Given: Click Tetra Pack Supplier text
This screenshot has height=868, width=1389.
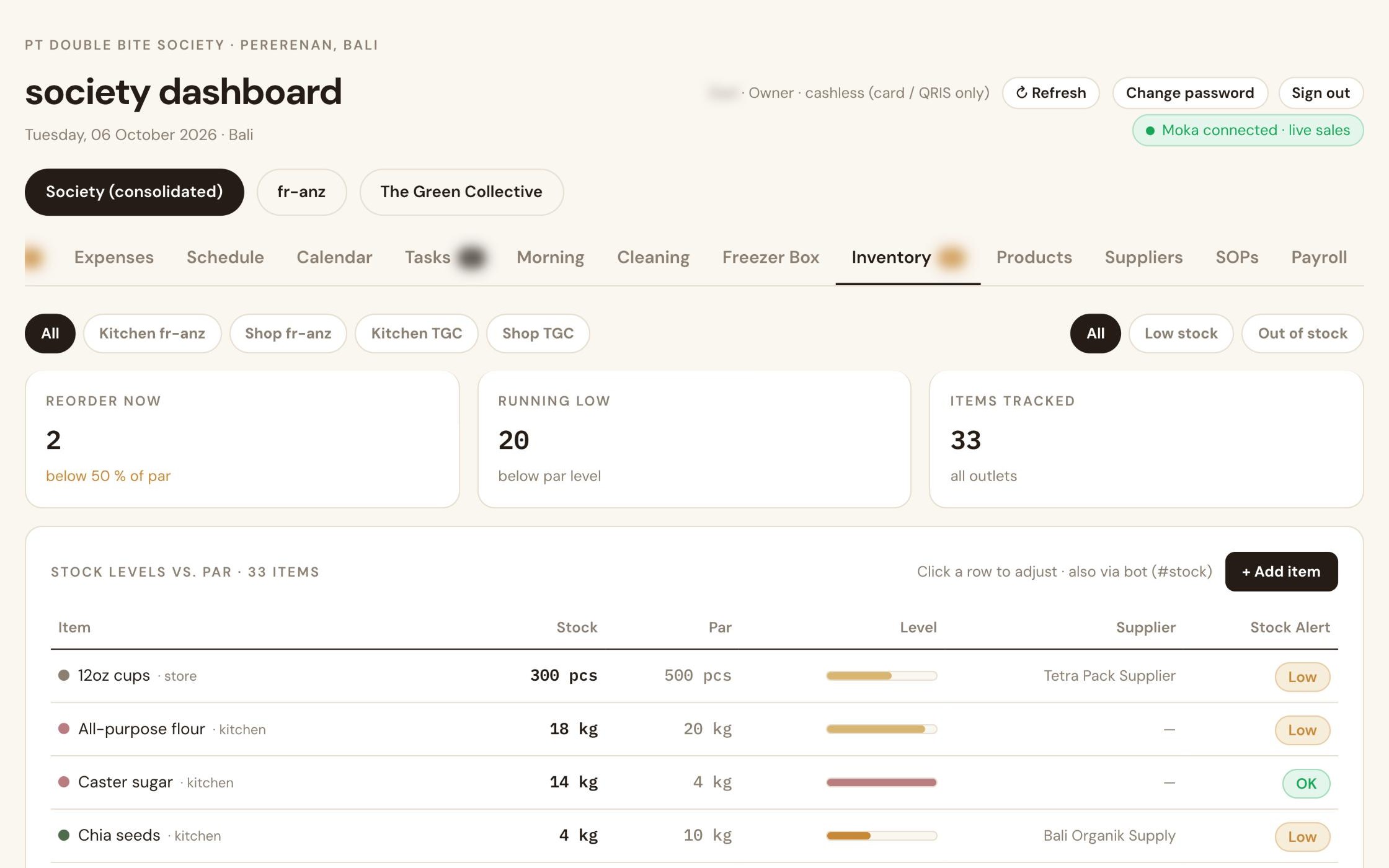Looking at the screenshot, I should point(1109,676).
